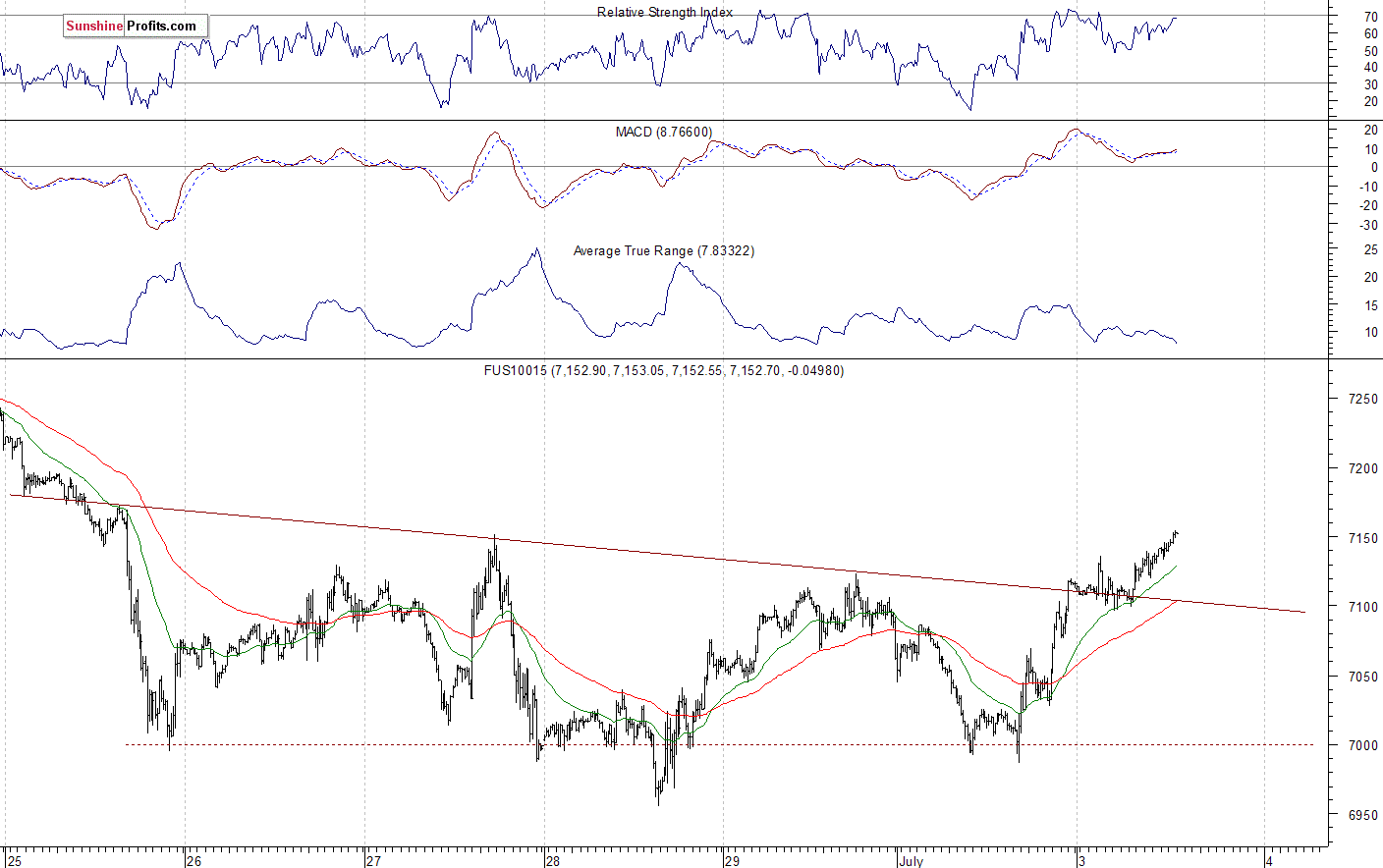This screenshot has height=868, width=1383.
Task: Click the RSI axis value 70
Action: (1370, 18)
